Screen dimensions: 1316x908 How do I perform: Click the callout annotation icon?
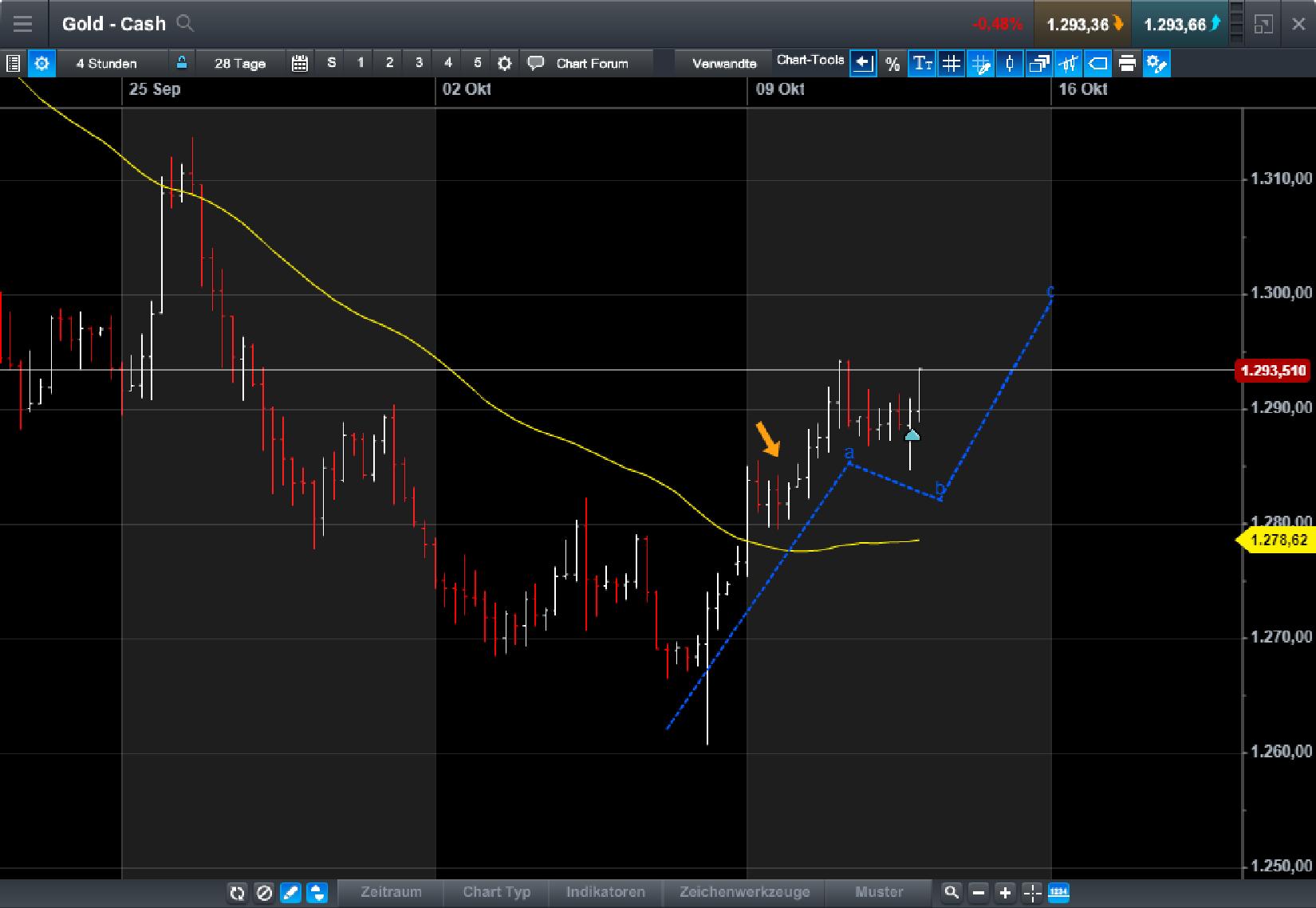[1097, 64]
